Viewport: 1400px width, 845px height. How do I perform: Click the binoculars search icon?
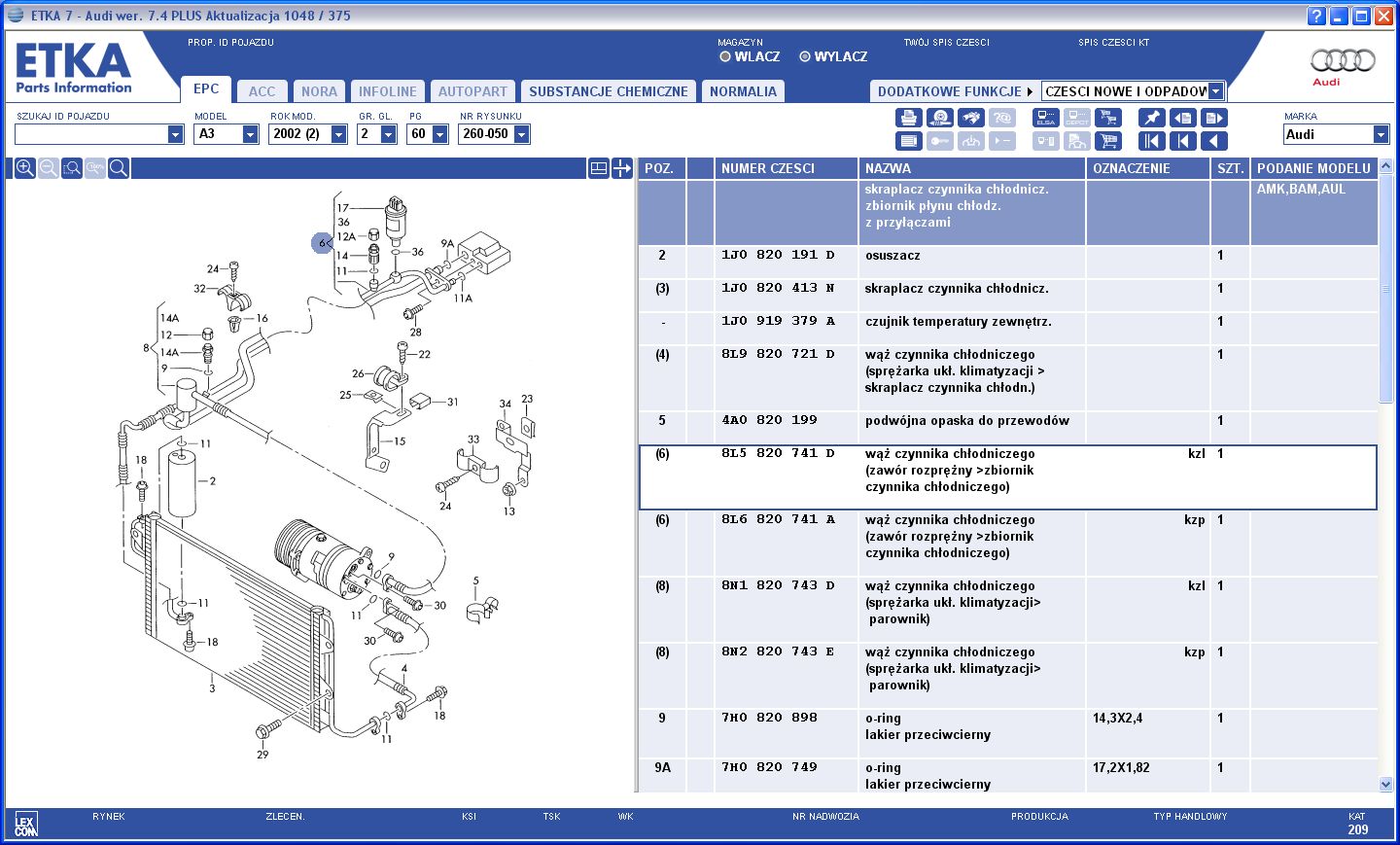(x=970, y=118)
